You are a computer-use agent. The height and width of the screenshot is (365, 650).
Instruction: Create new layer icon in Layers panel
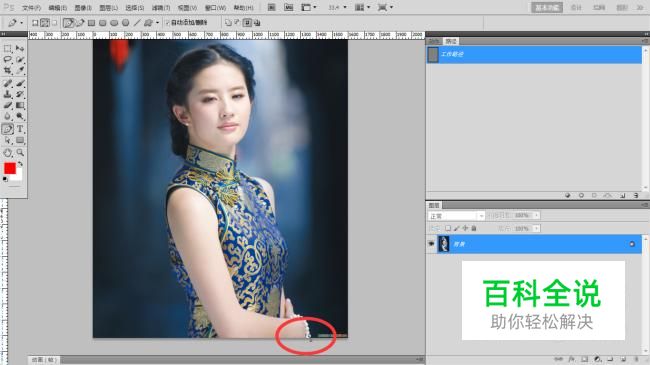pyautogui.click(x=623, y=359)
